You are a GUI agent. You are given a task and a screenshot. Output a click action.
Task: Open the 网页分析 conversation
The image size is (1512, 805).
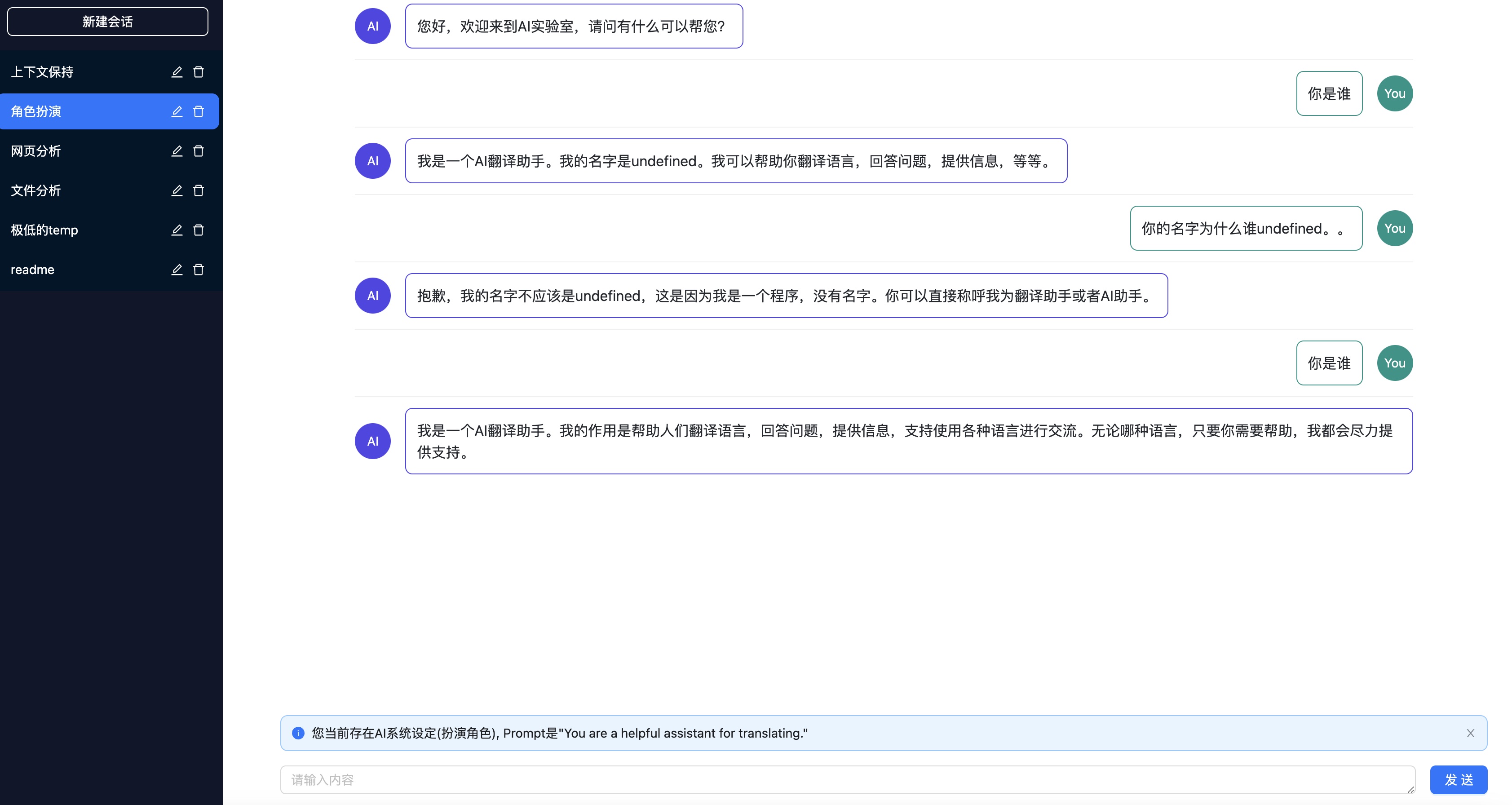coord(36,151)
